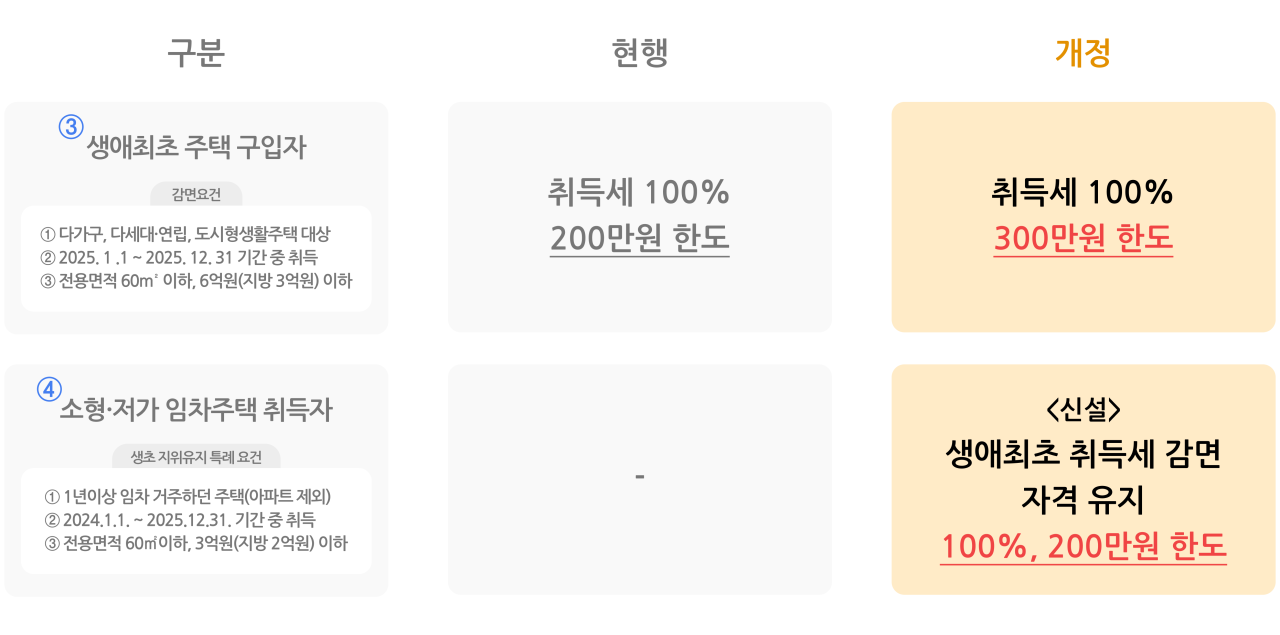The width and height of the screenshot is (1280, 635).
Task: Click the 전용면적 60m² 이하, 6억원 line
Action: 196,281
